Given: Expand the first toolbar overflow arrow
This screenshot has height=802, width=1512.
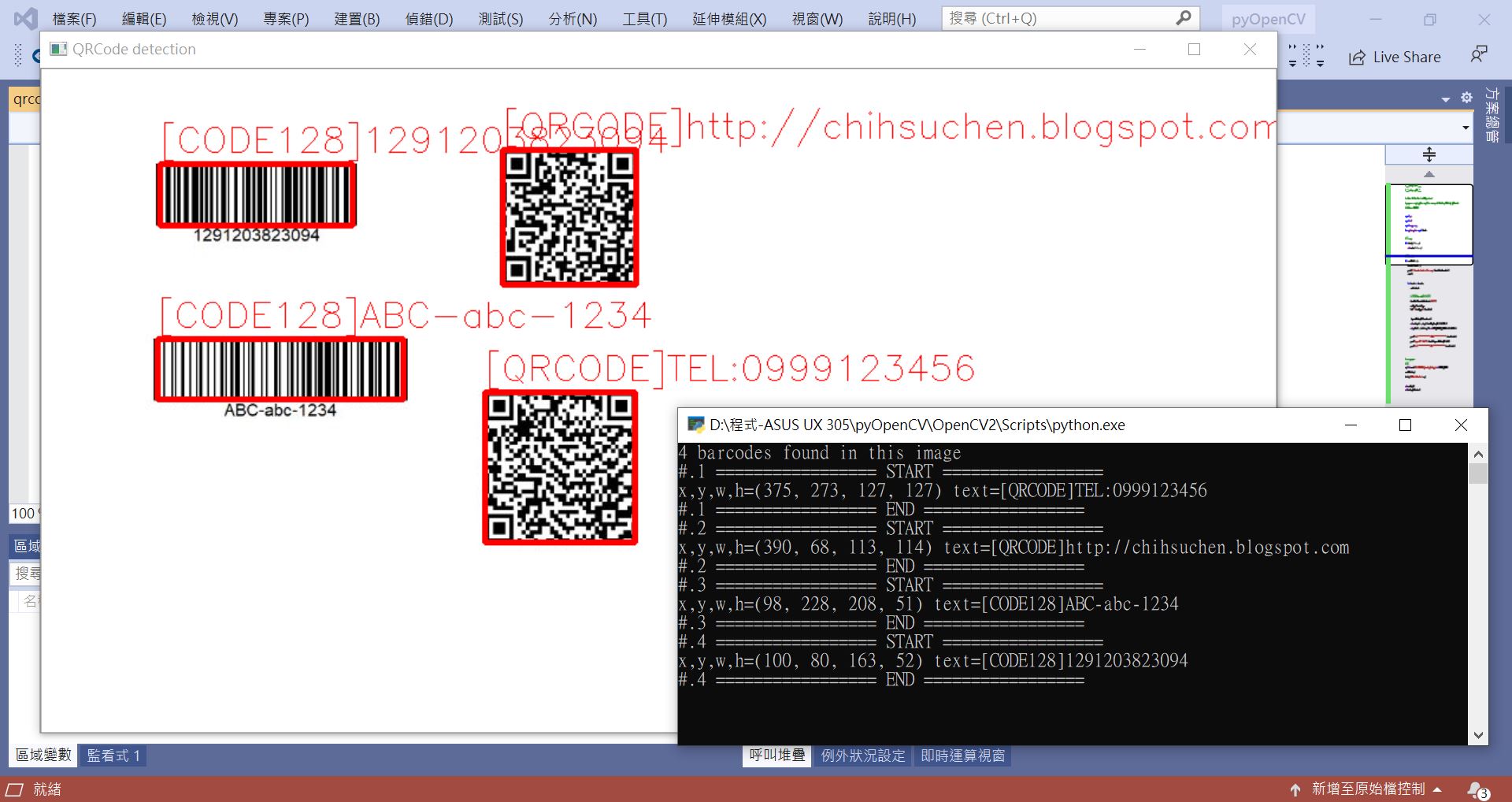Looking at the screenshot, I should point(1292,56).
